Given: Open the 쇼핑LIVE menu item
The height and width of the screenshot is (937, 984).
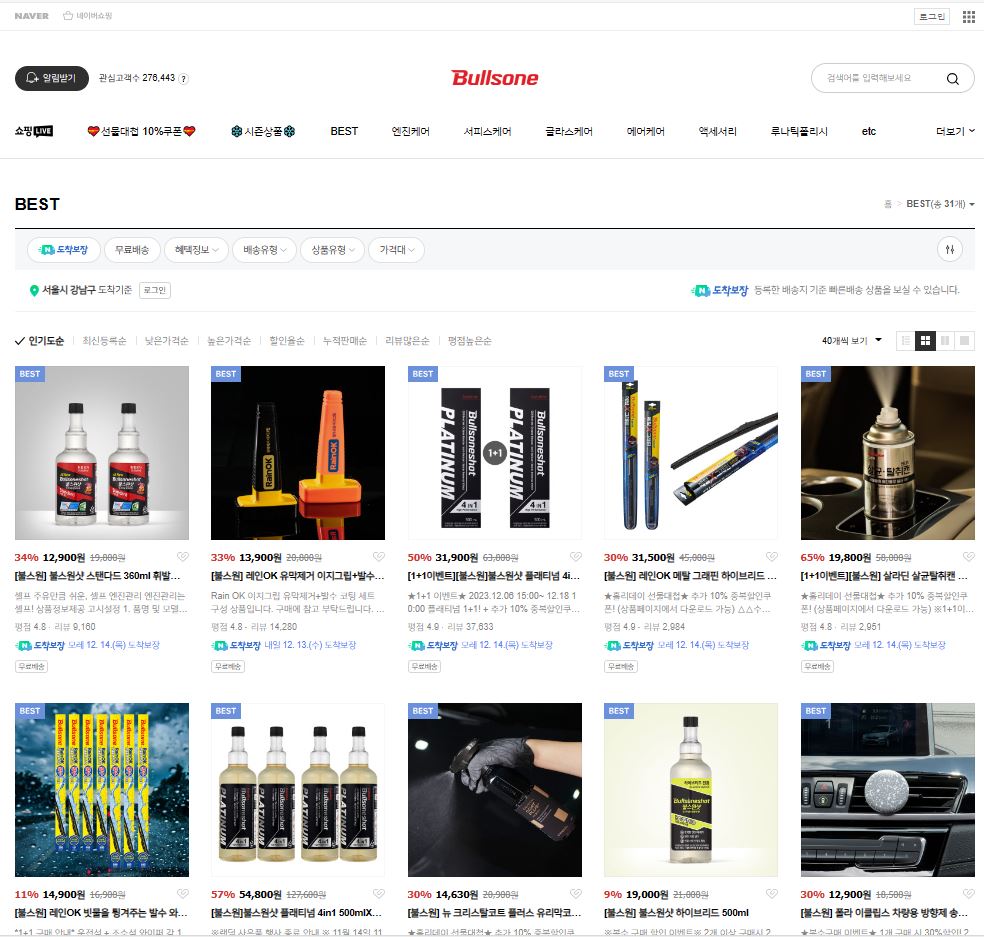Looking at the screenshot, I should [34, 131].
